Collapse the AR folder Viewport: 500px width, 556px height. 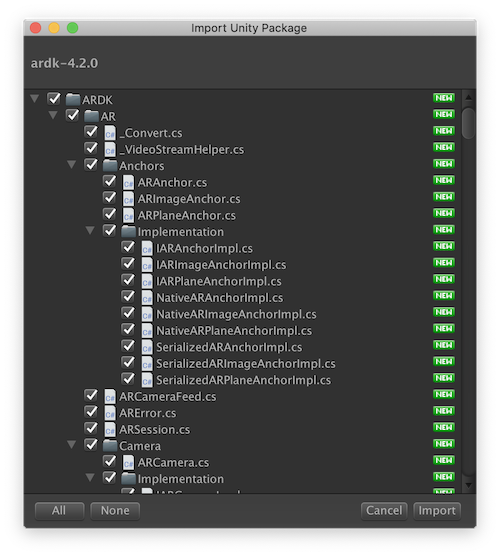(53, 115)
